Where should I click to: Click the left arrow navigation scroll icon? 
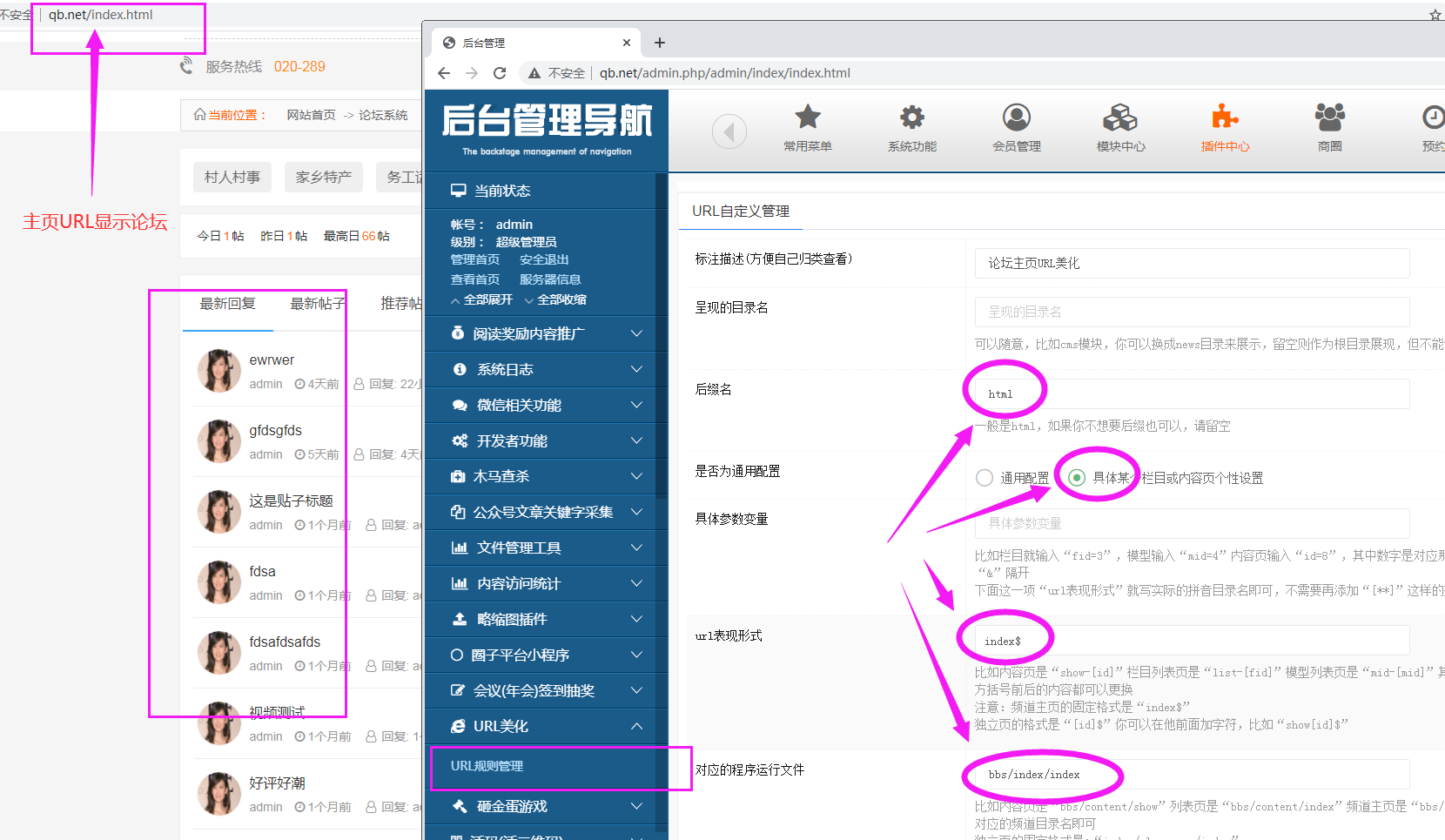[729, 131]
